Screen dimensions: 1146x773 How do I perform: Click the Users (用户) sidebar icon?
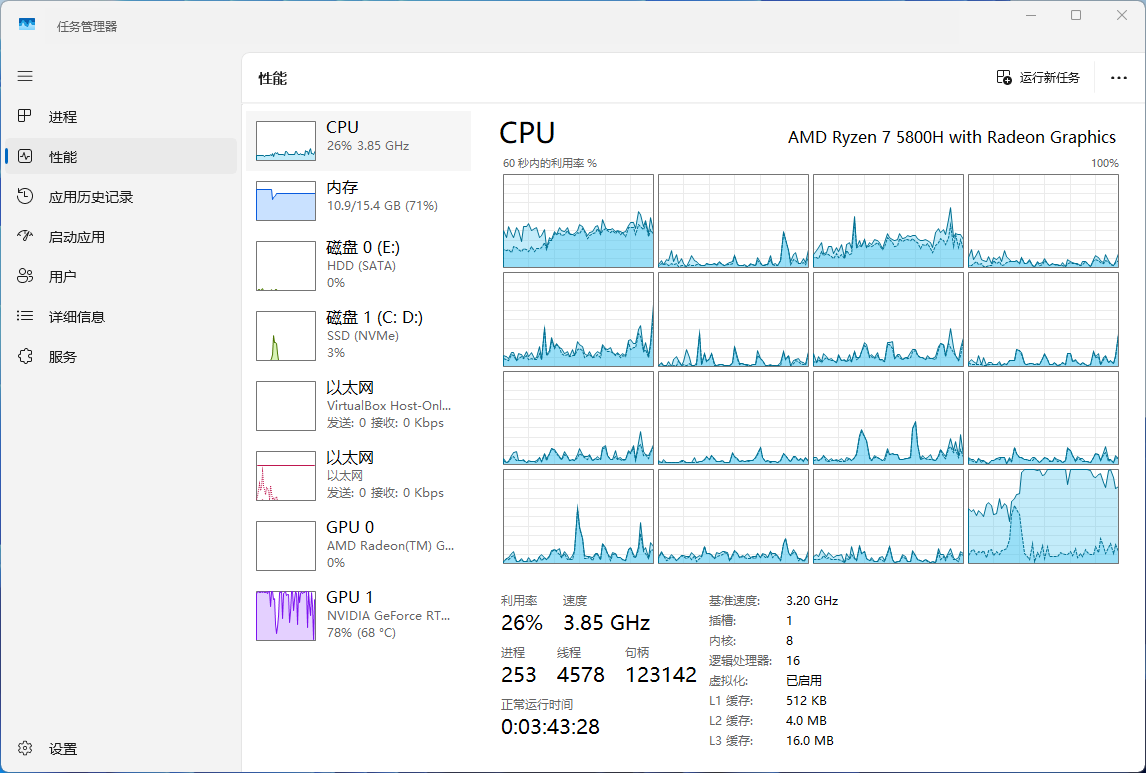(x=25, y=277)
